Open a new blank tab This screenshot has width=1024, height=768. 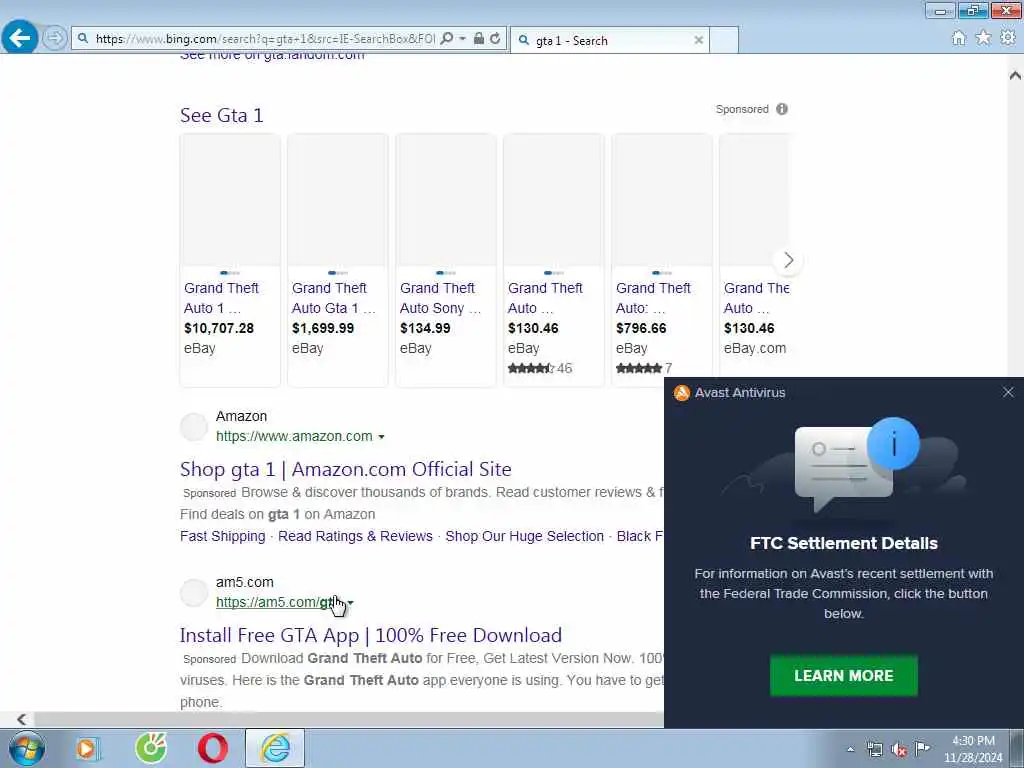(724, 40)
